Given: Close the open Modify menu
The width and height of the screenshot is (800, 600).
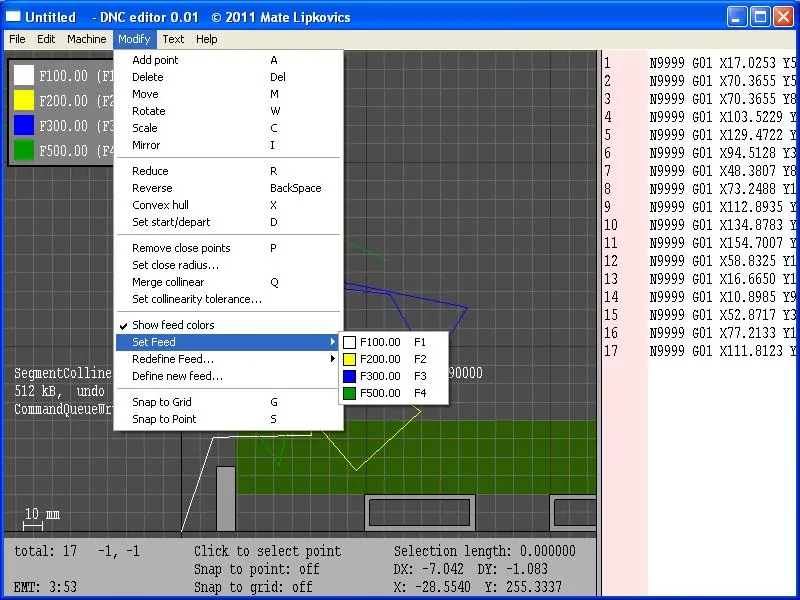Looking at the screenshot, I should pyautogui.click(x=134, y=39).
